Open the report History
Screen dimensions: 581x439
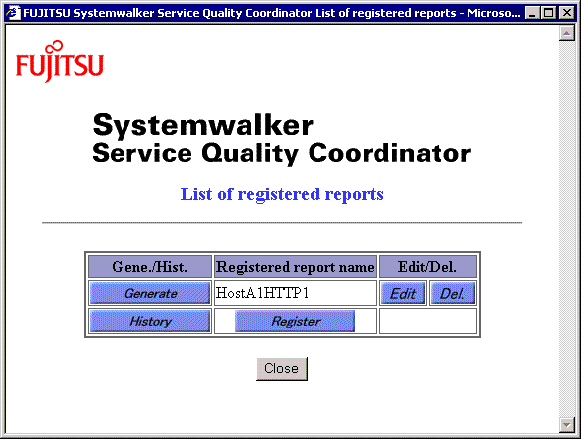(x=150, y=321)
